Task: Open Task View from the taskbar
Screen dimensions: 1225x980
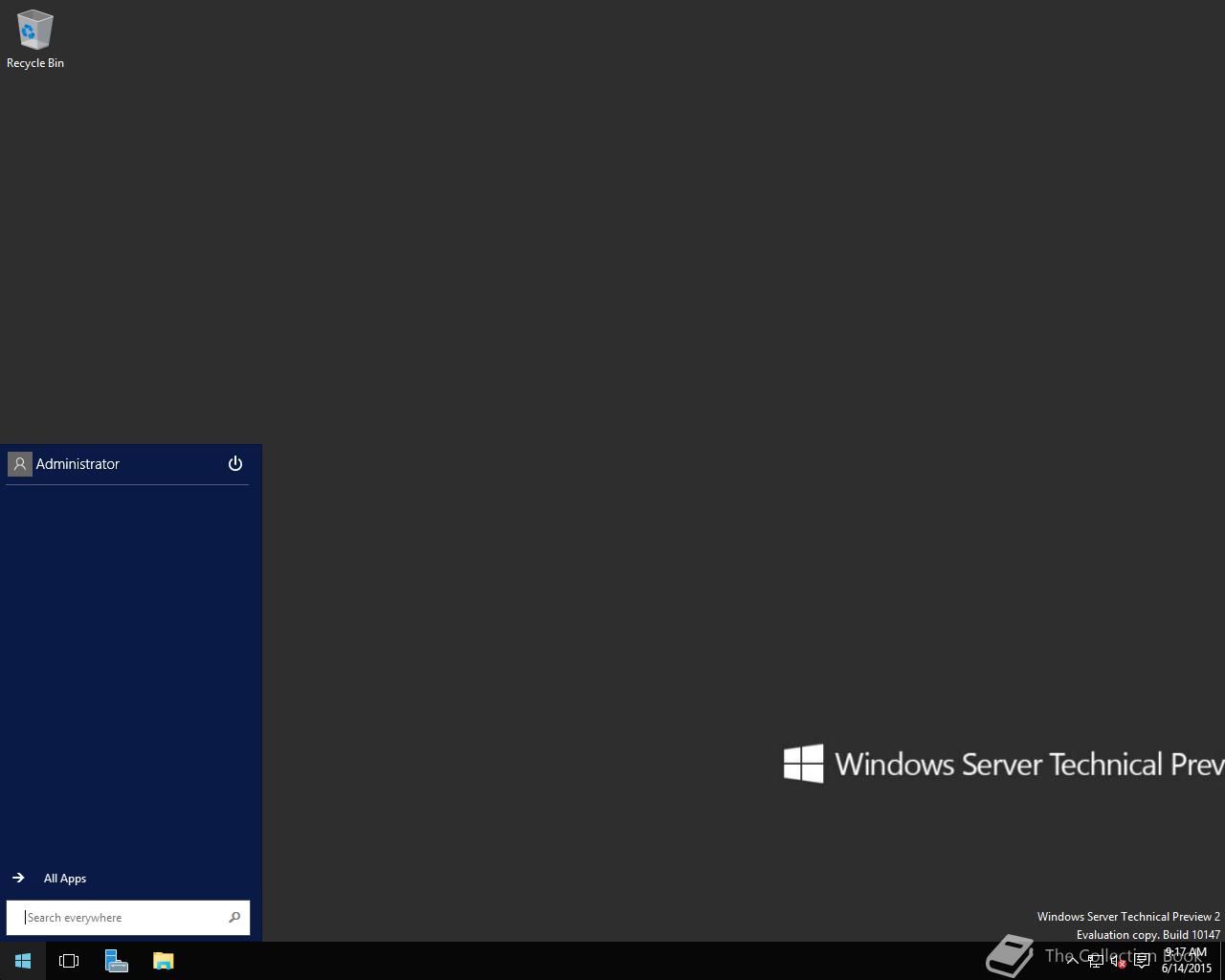Action: [69, 961]
